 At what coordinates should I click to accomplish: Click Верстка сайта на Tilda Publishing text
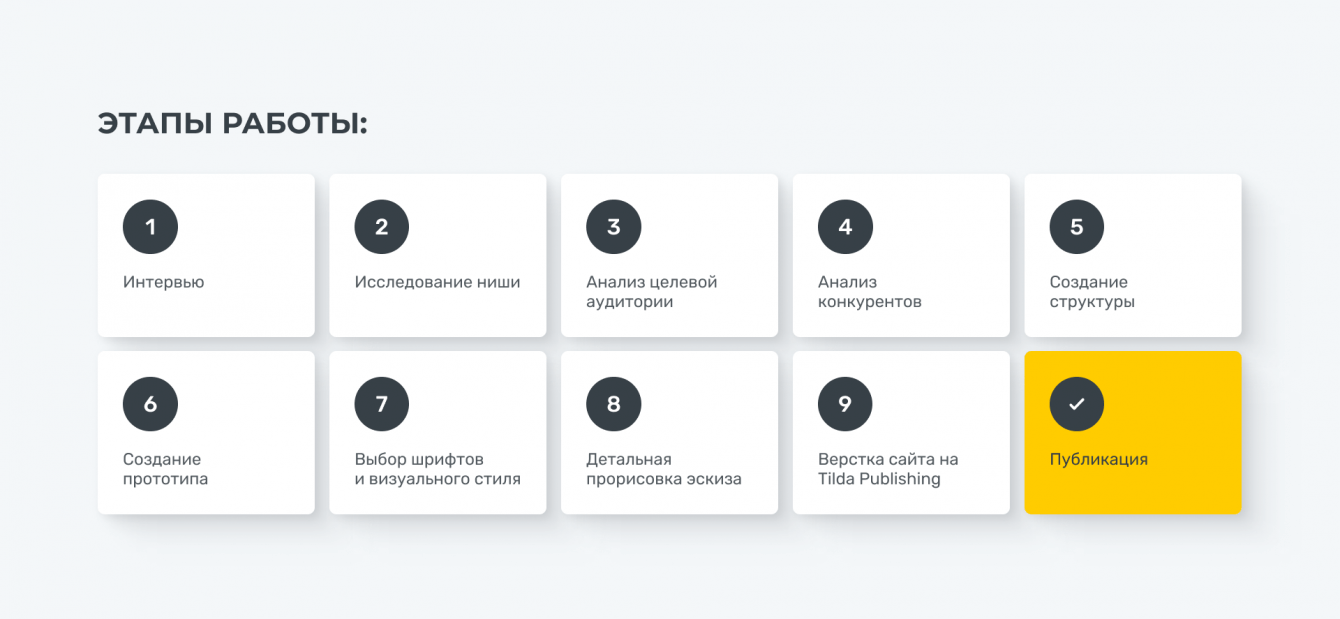[x=887, y=469]
